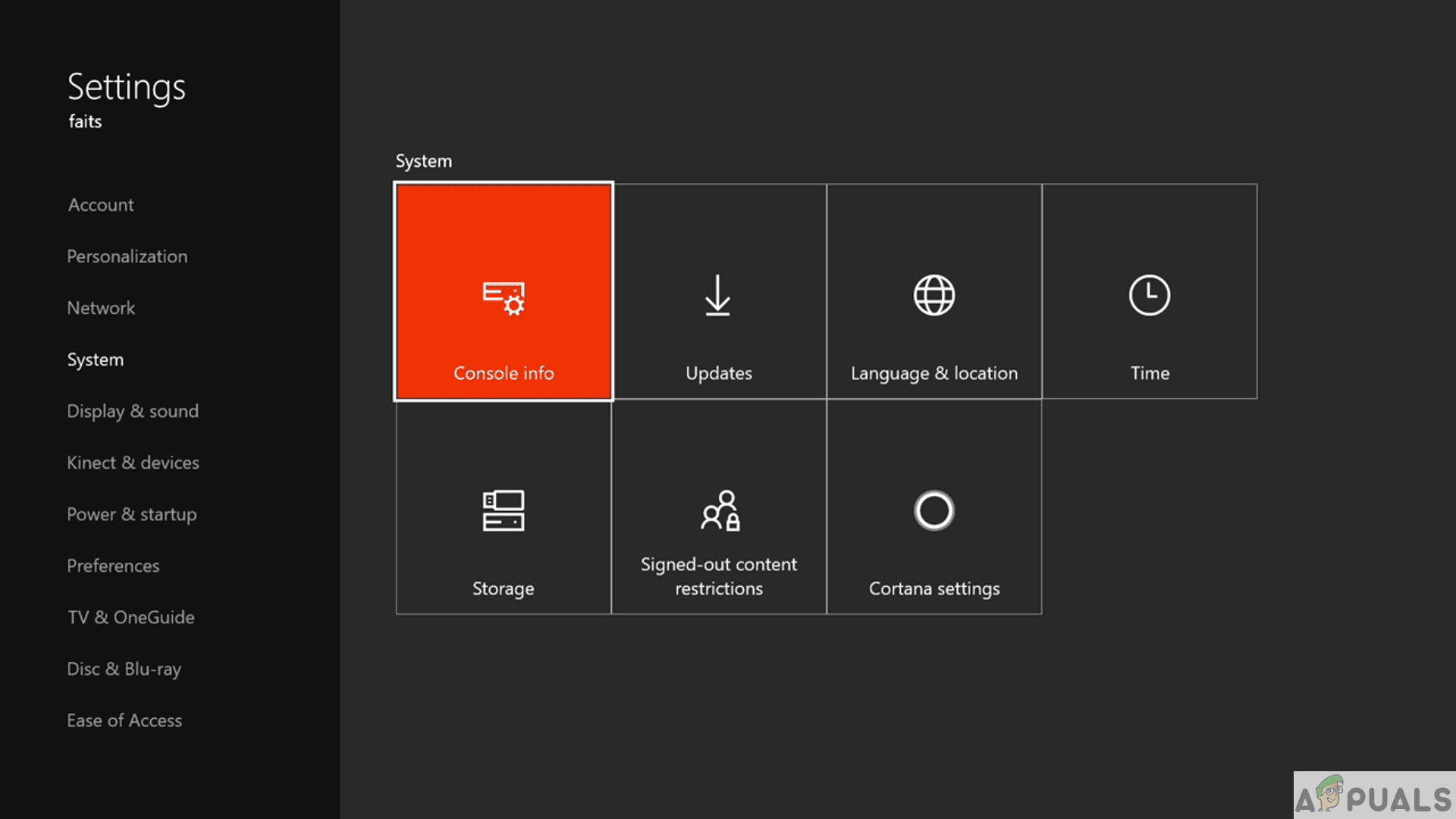Open Ease of Access settings
This screenshot has height=819, width=1456.
coord(124,720)
